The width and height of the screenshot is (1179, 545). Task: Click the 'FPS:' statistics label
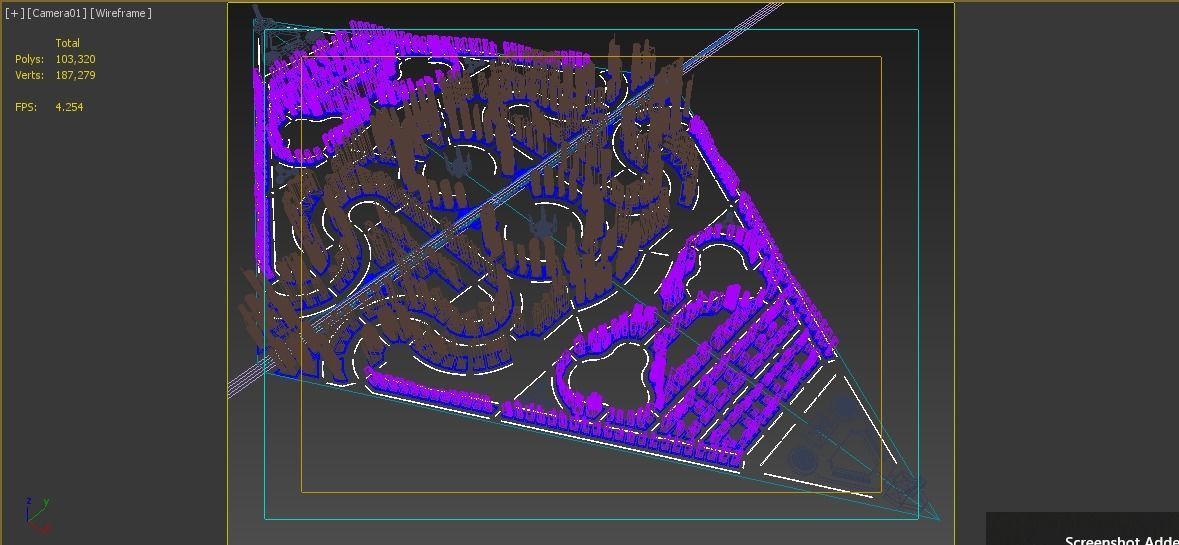(x=26, y=107)
